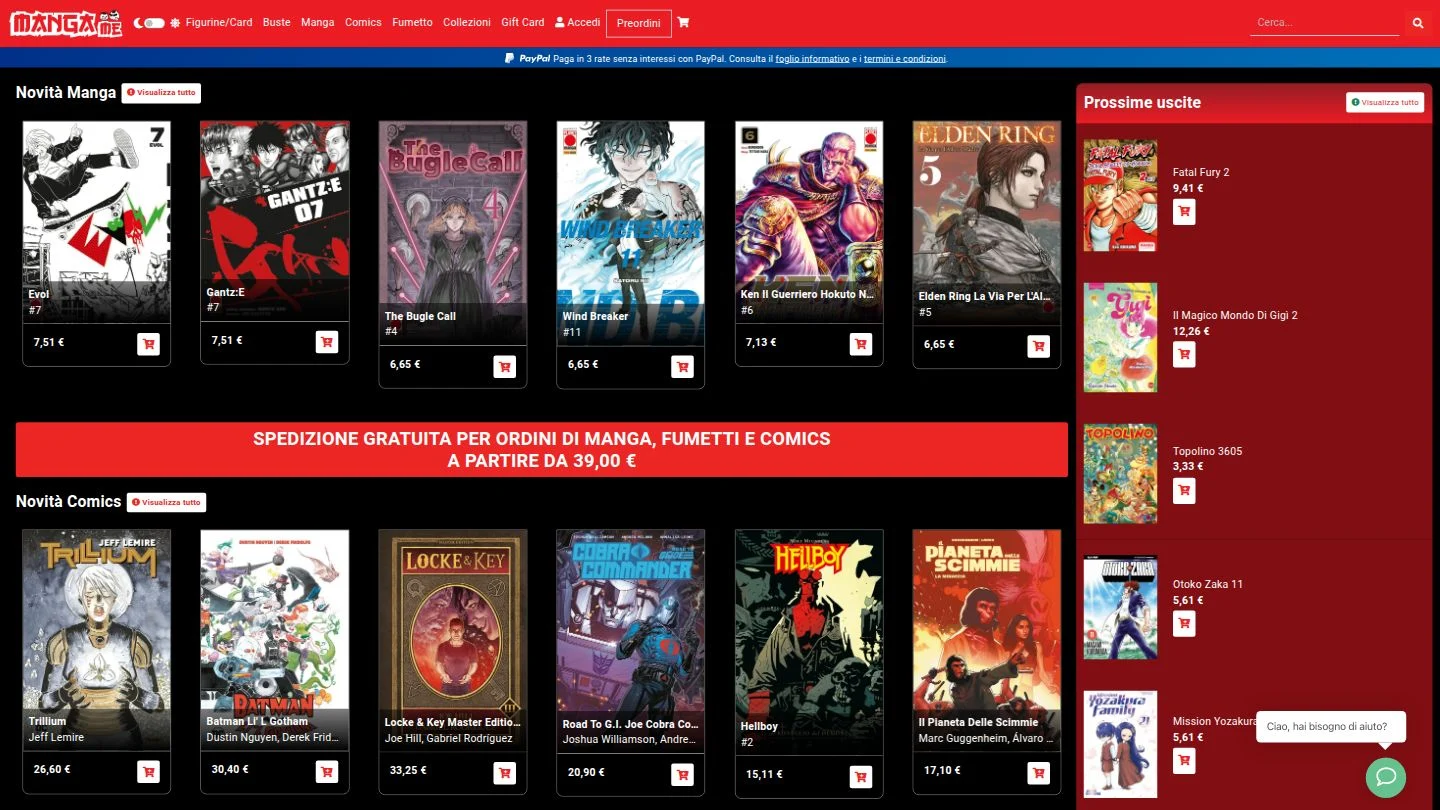Click Accedi to log in
The width and height of the screenshot is (1440, 810).
click(x=578, y=22)
